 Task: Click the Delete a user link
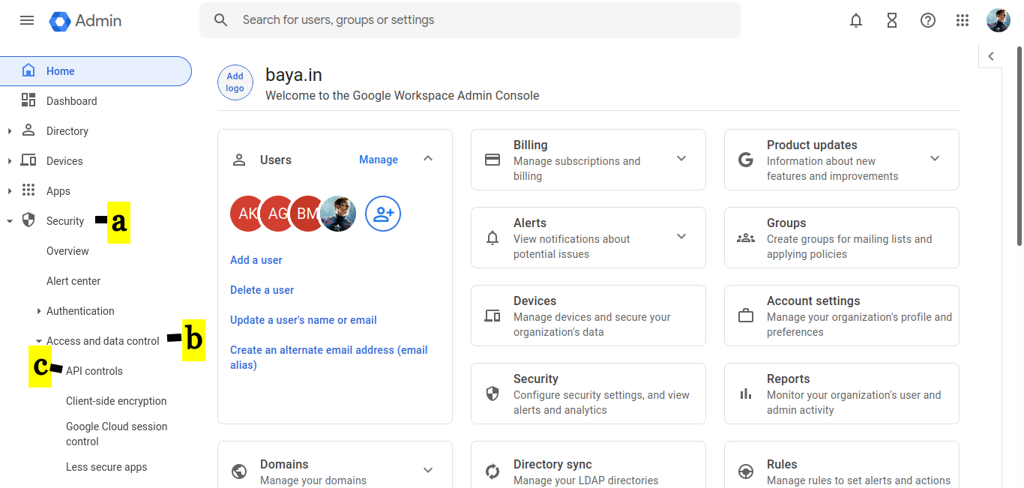262,290
